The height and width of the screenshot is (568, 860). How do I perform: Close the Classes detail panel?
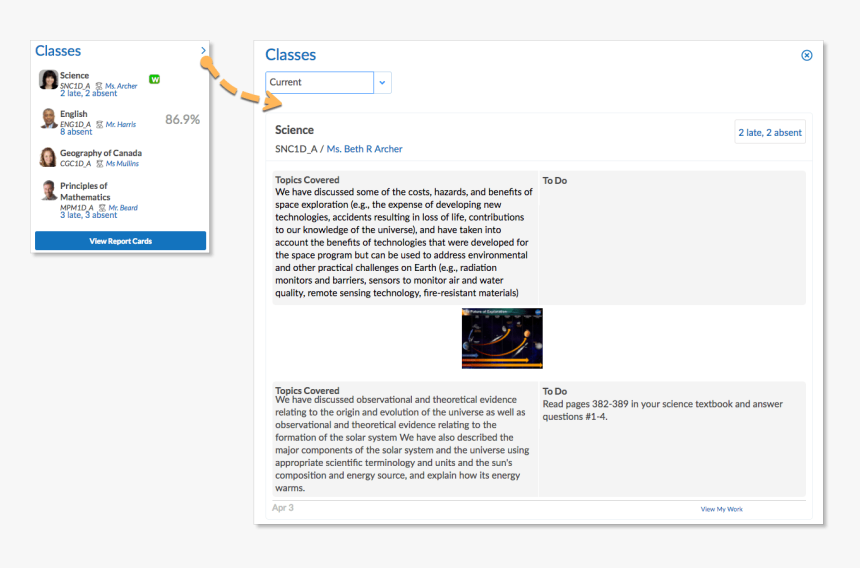point(807,55)
